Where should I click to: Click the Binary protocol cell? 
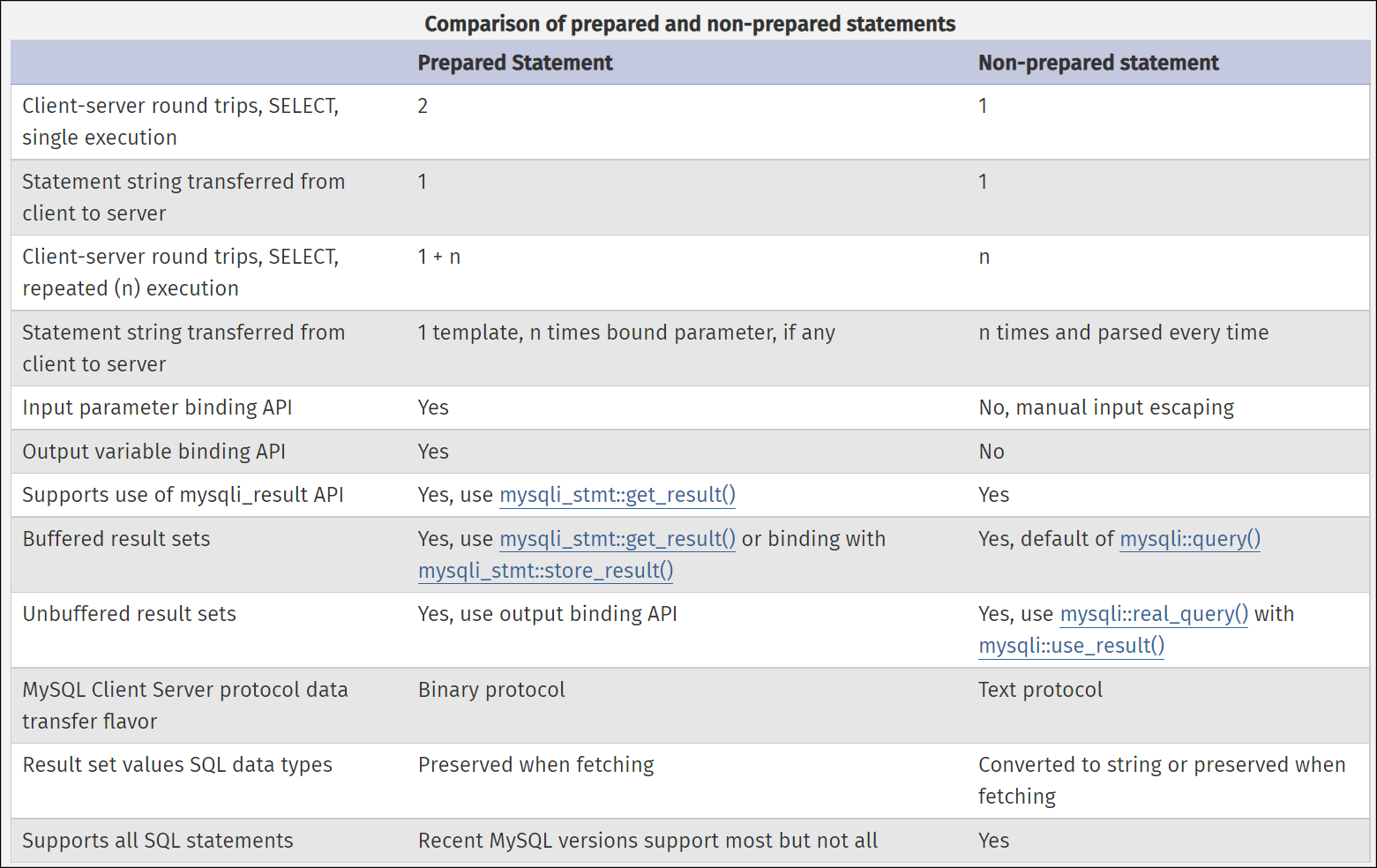(491, 690)
